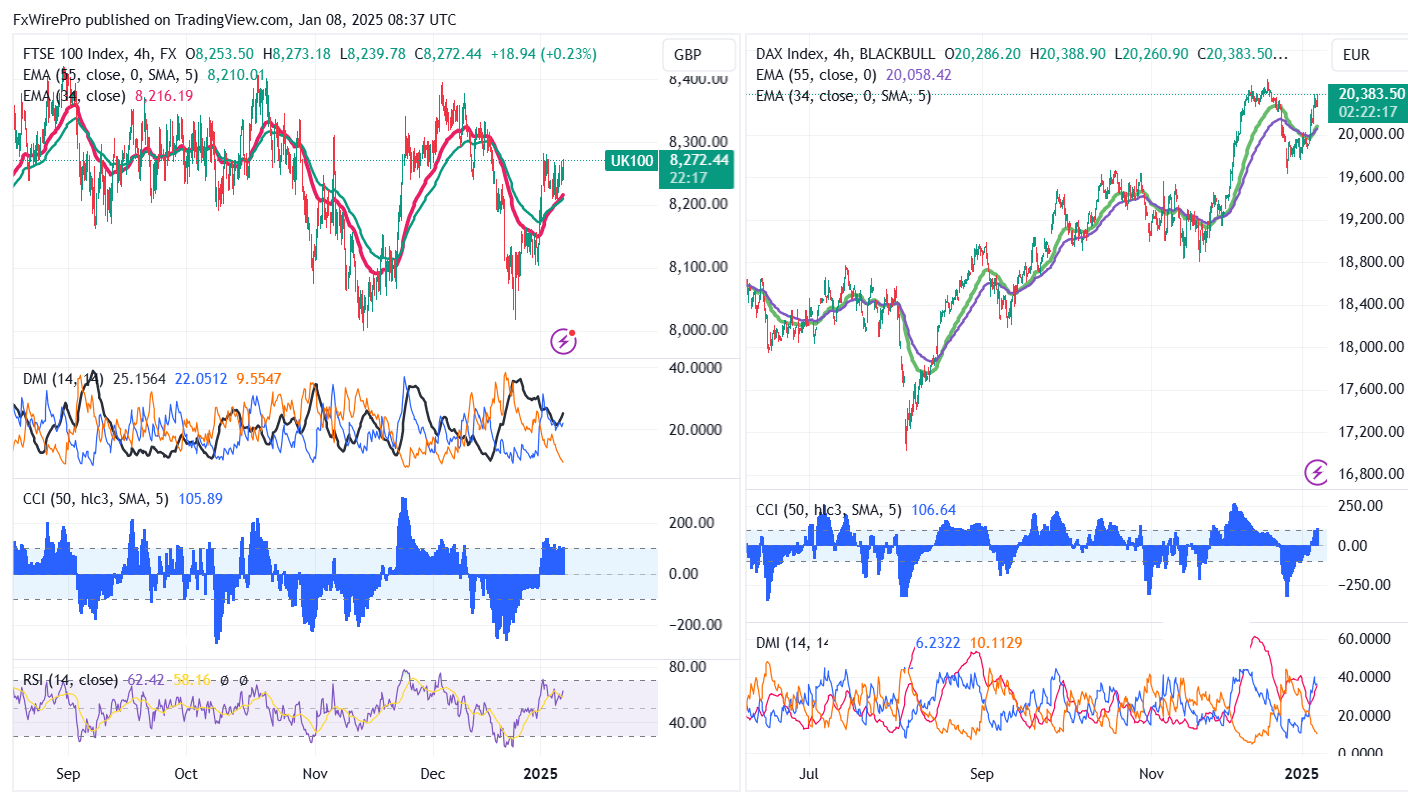Image resolution: width=1408 pixels, height=798 pixels.
Task: Select the DMI value 25.1564
Action: (139, 378)
